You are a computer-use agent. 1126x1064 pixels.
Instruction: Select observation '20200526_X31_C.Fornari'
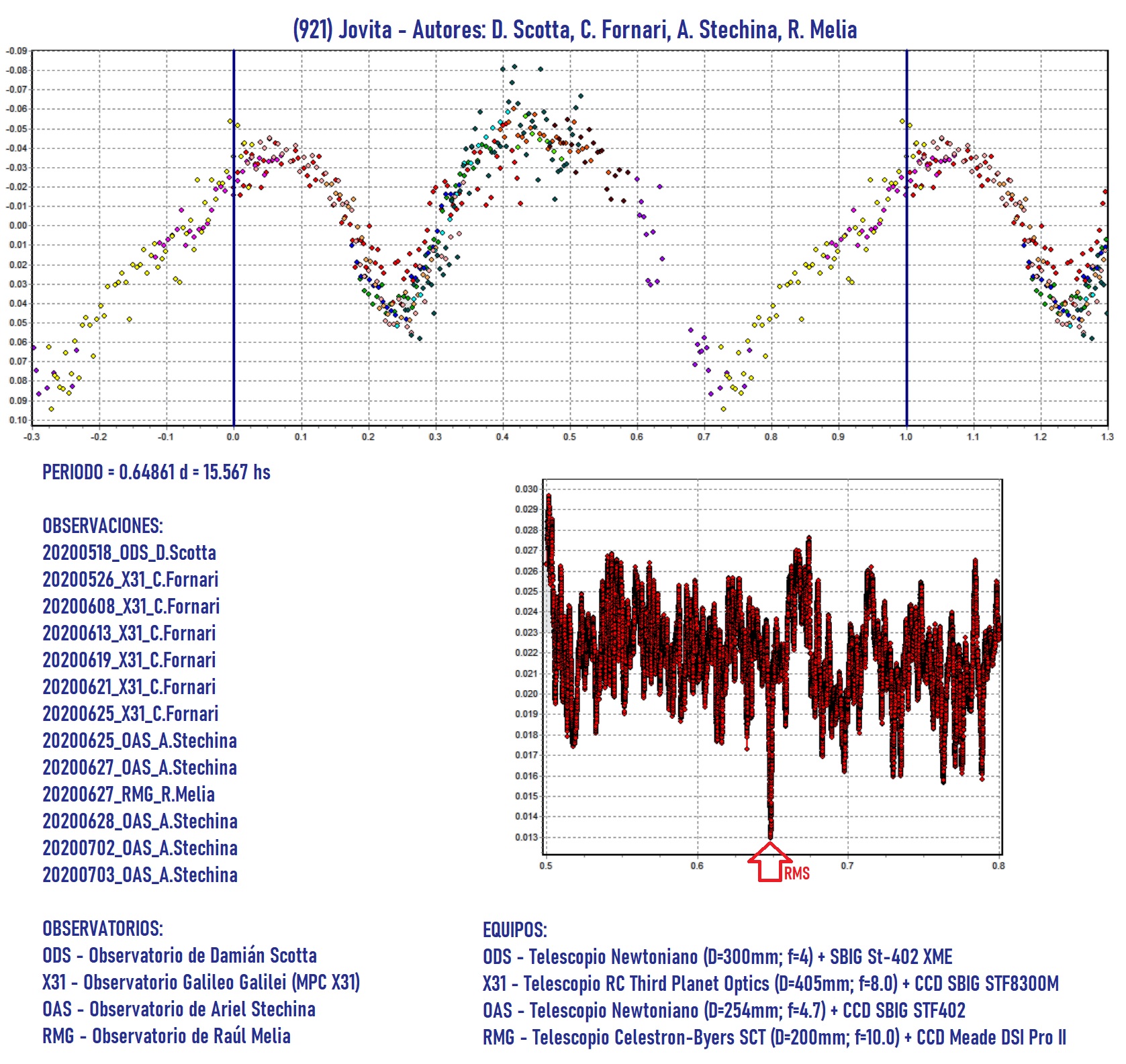(x=130, y=579)
